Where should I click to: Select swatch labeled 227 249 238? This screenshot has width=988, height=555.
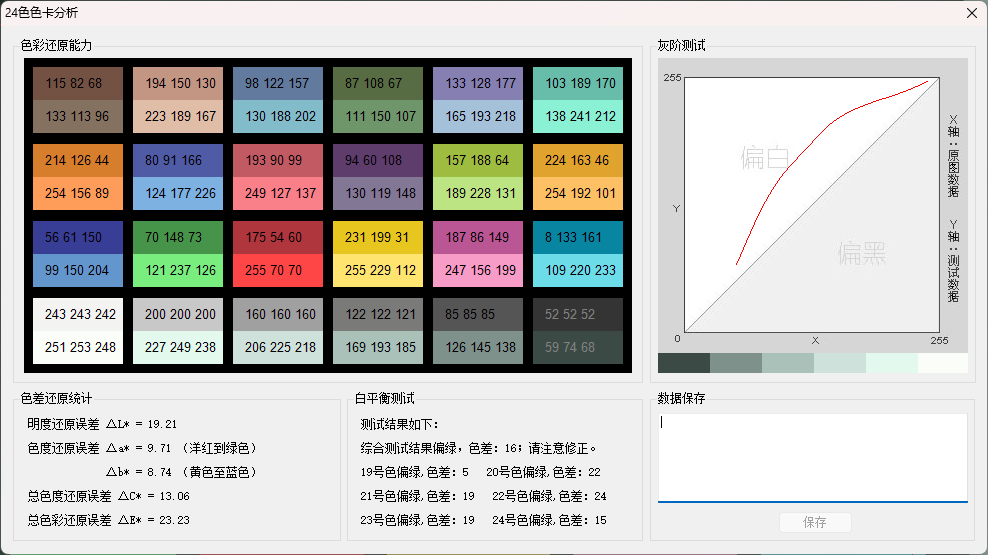click(178, 347)
